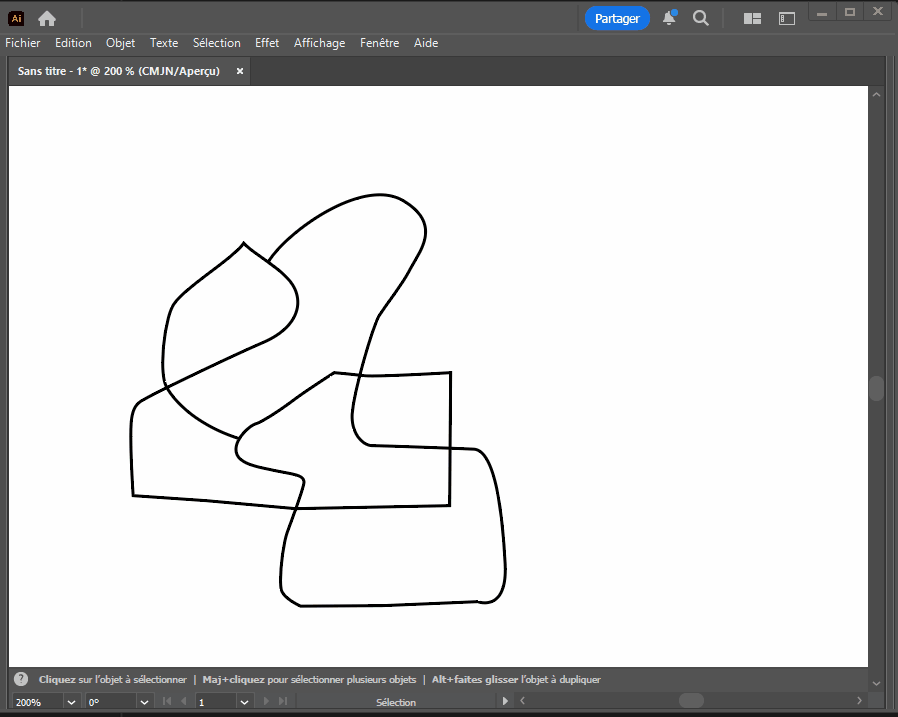Expand the rotation angle dropdown
This screenshot has width=898, height=717.
pos(143,702)
